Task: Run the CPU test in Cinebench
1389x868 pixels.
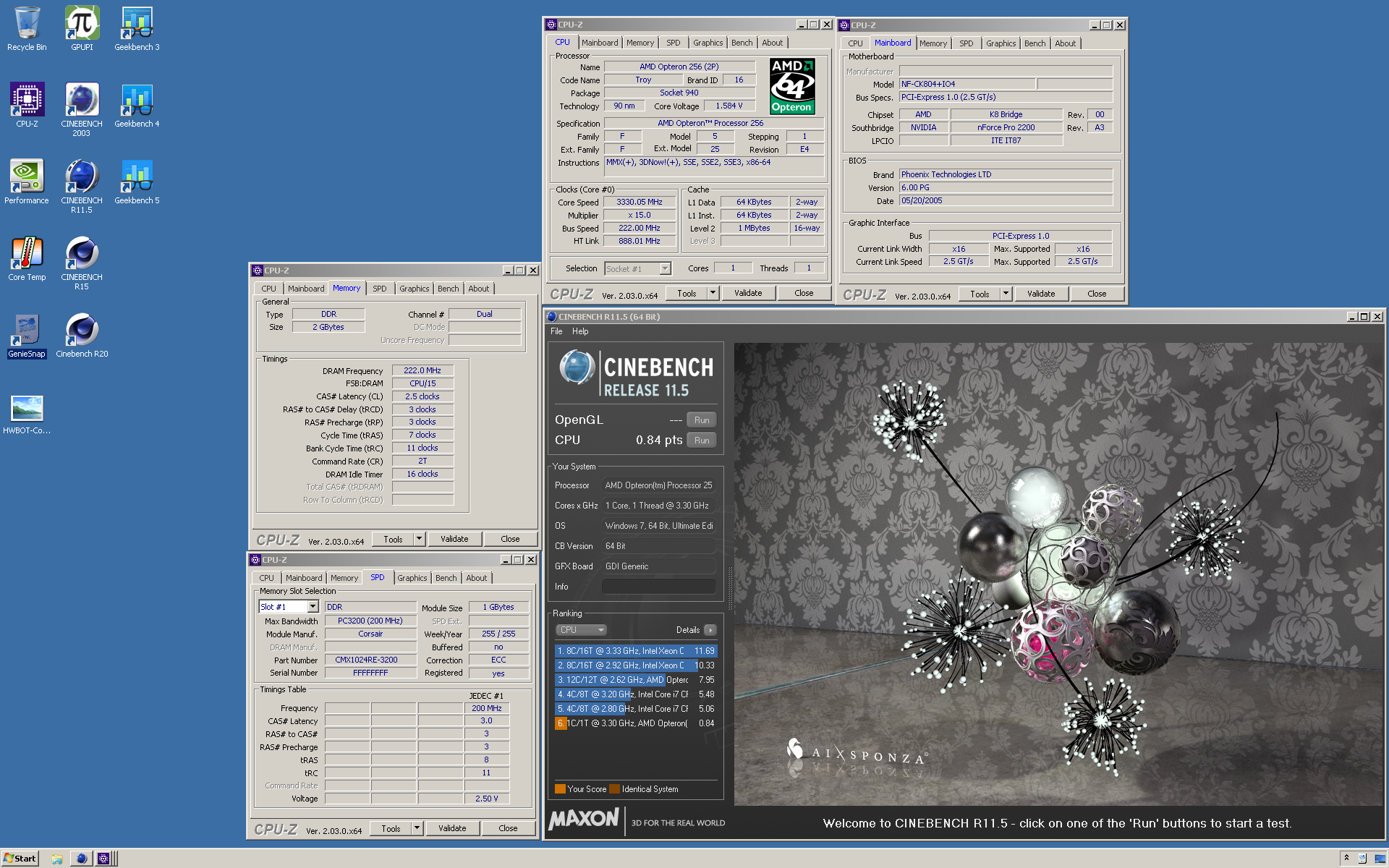Action: pyautogui.click(x=702, y=441)
